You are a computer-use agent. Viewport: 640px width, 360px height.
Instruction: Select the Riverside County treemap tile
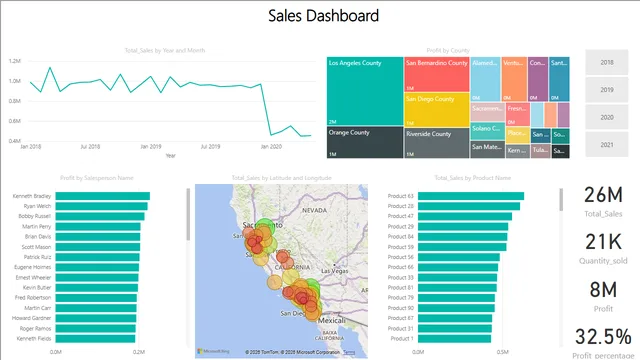[x=437, y=143]
